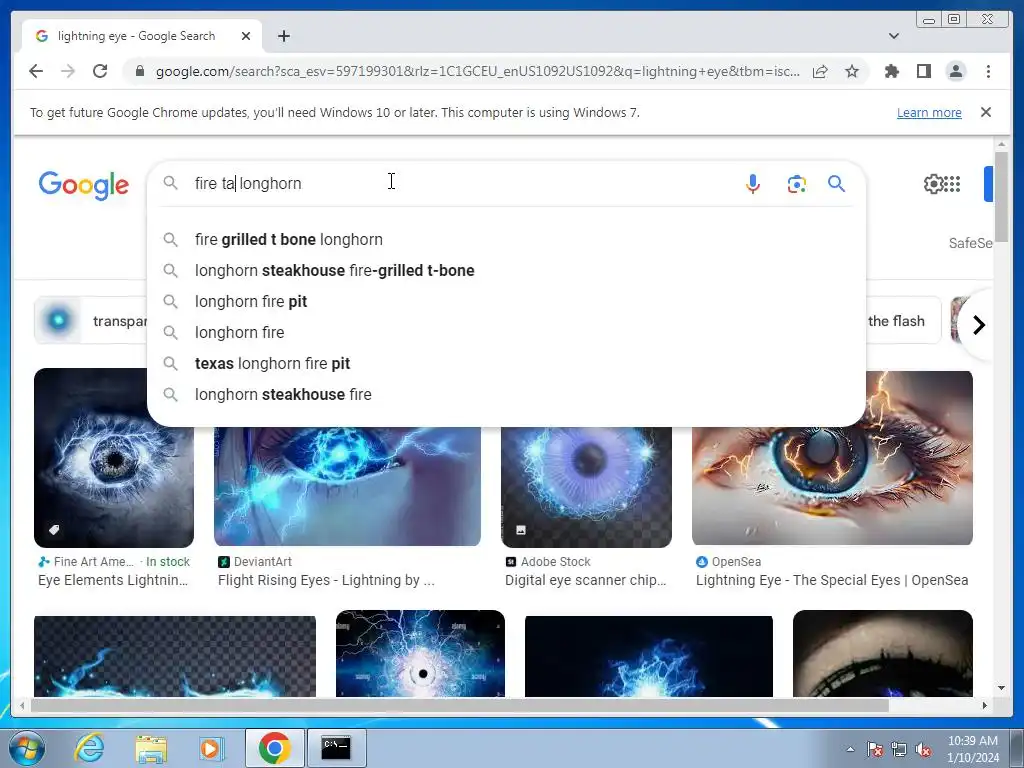Open Windows Media Player on taskbar

tap(212, 748)
